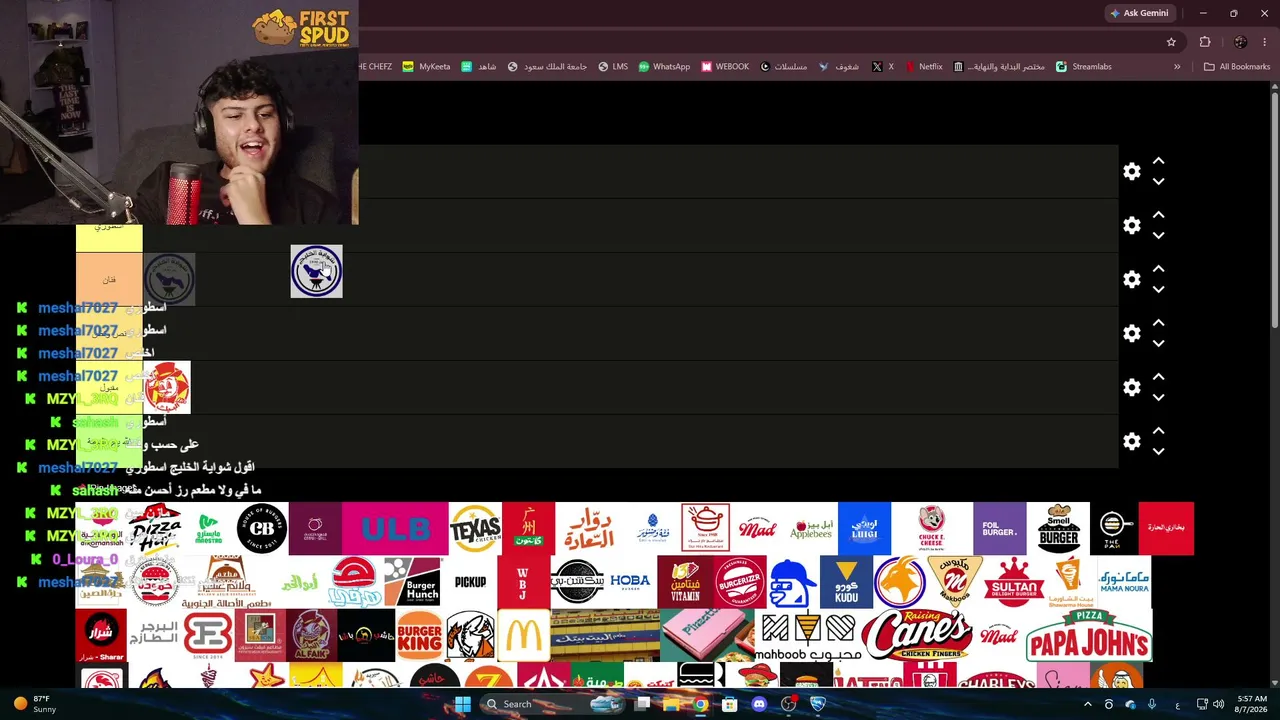Select the Hoba burger logo
This screenshot has width=1280, height=720.
tap(630, 582)
